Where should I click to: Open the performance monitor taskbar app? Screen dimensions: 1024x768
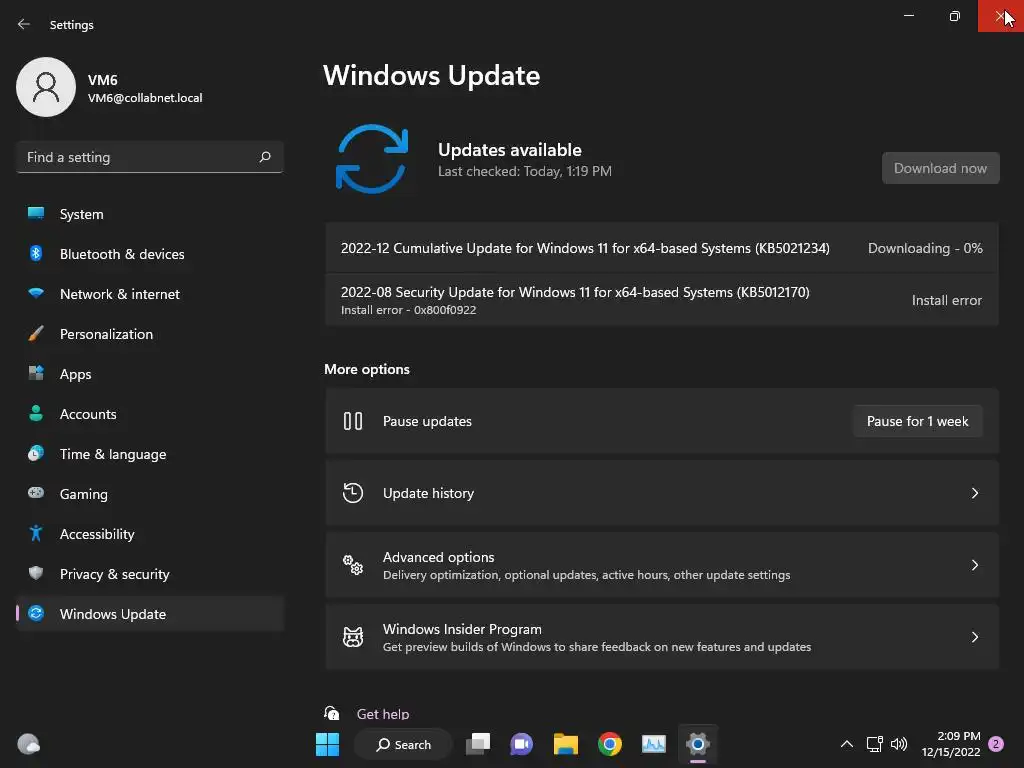654,744
